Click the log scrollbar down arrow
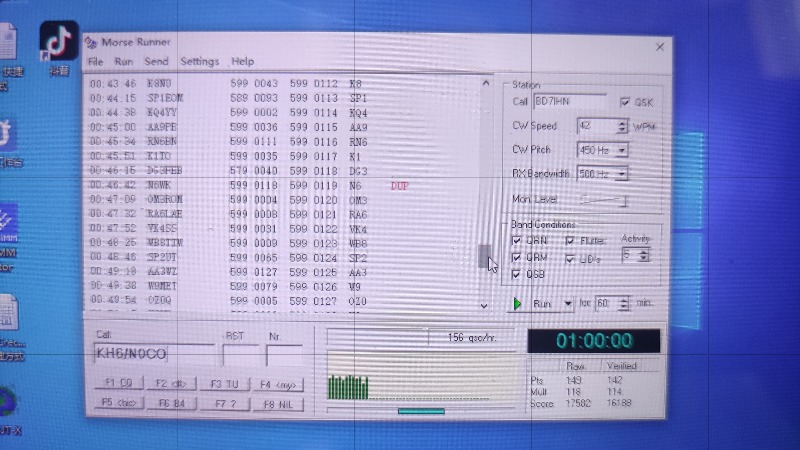This screenshot has height=450, width=800. click(484, 306)
